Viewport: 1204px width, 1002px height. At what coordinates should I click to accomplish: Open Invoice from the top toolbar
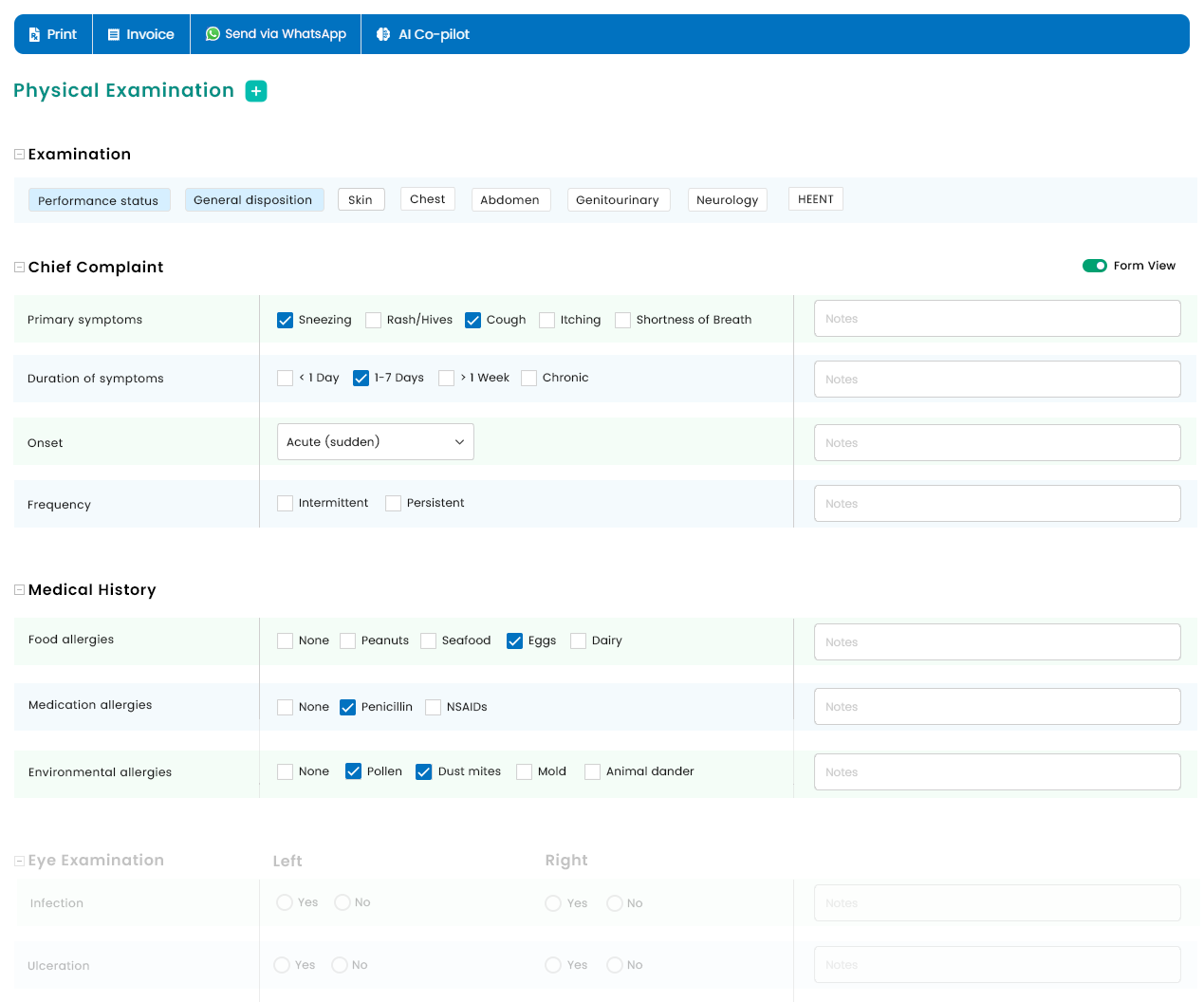(140, 34)
